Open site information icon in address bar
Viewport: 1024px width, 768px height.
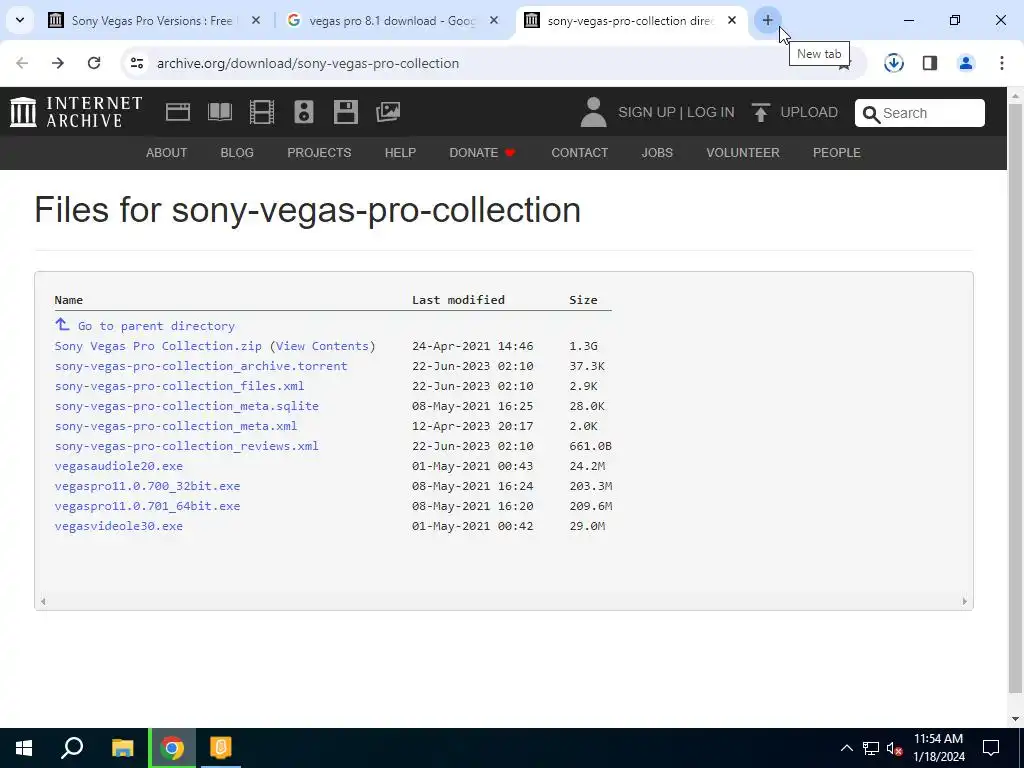pos(137,63)
